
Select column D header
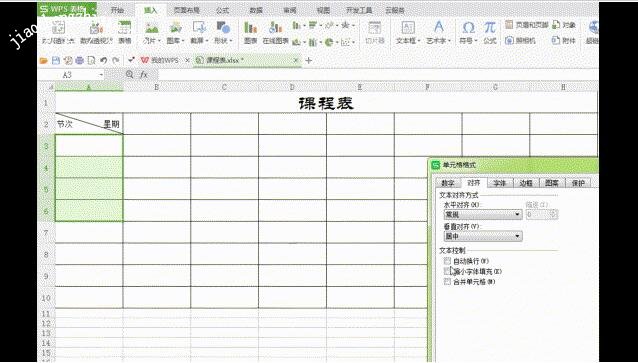292,87
